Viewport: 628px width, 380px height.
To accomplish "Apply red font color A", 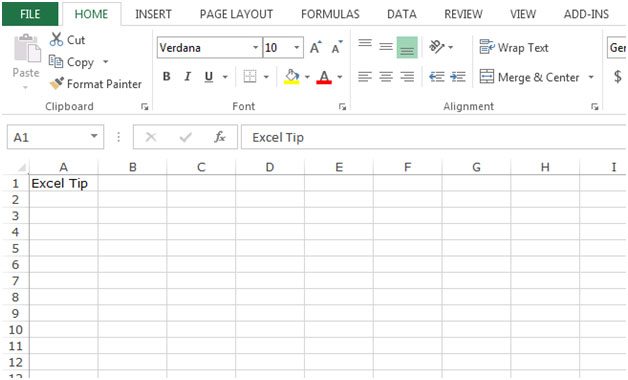I will (324, 76).
